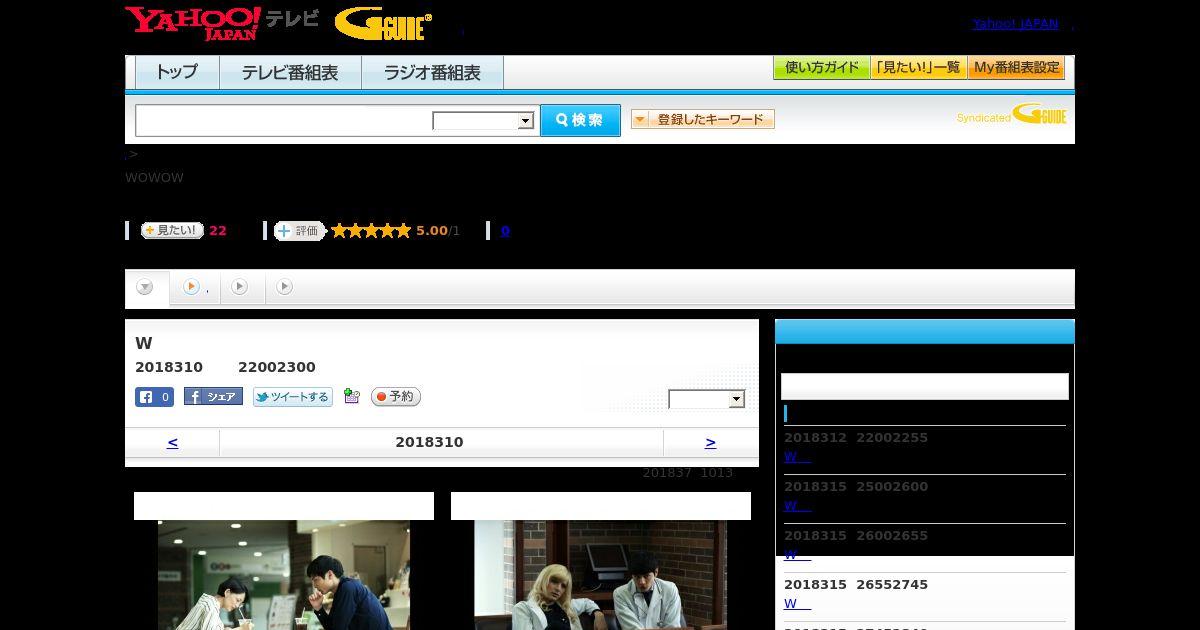Open W link under 2018315 26002655

tap(796, 554)
